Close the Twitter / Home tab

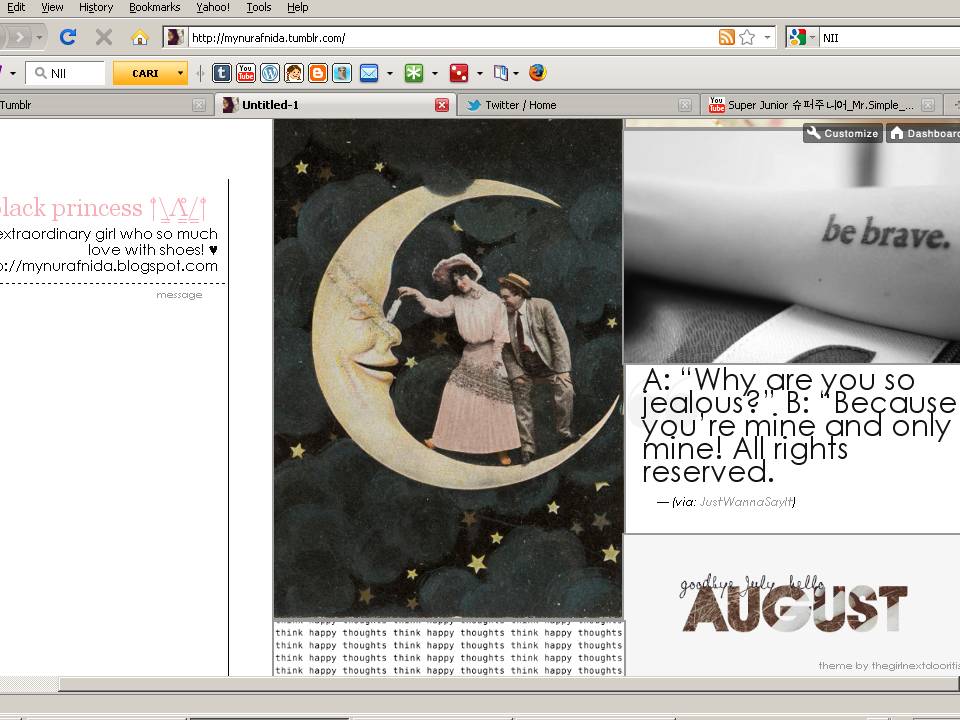click(x=684, y=105)
